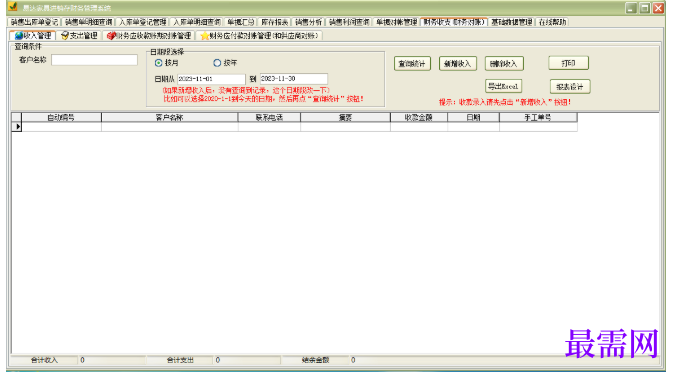Switch to the 支出管理 sub-tab
The width and height of the screenshot is (677, 375).
pos(79,35)
